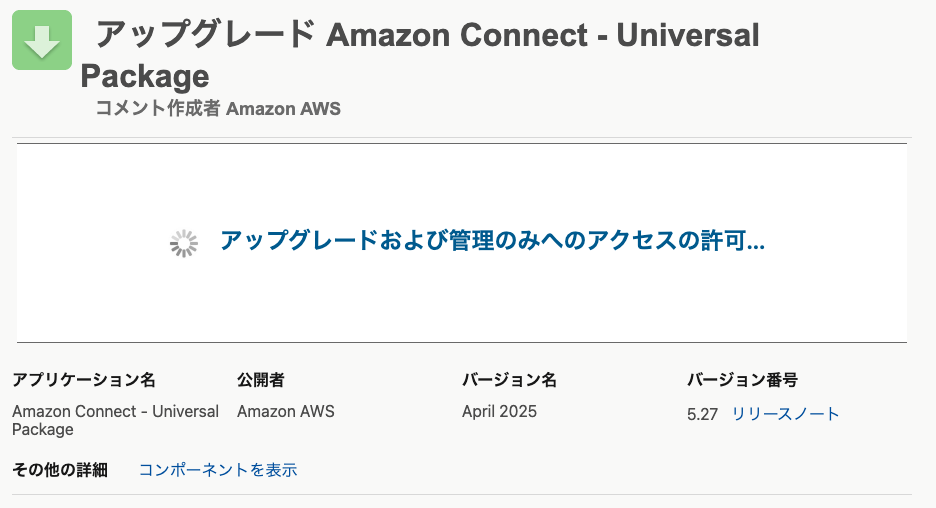
Task: Click the アップグレードおよび管理のみへのアクセスの許可 status message
Action: click(x=492, y=241)
